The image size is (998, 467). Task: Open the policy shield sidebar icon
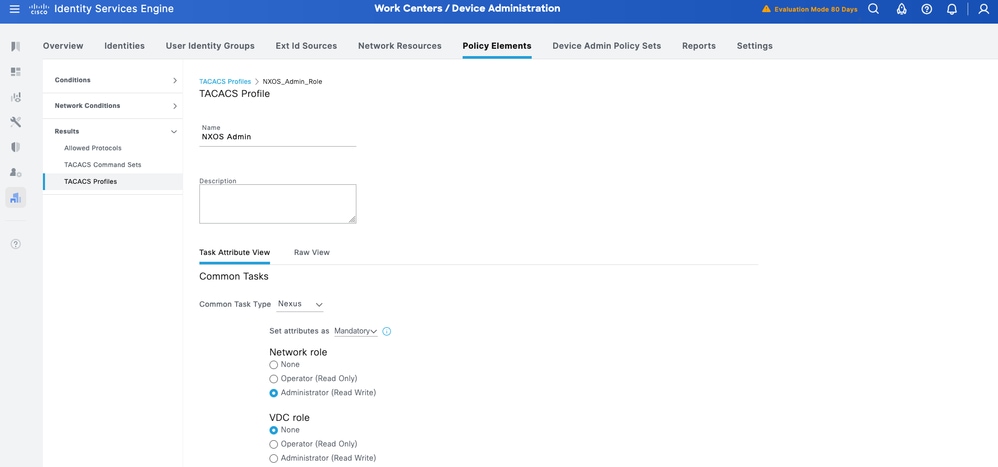click(16, 147)
